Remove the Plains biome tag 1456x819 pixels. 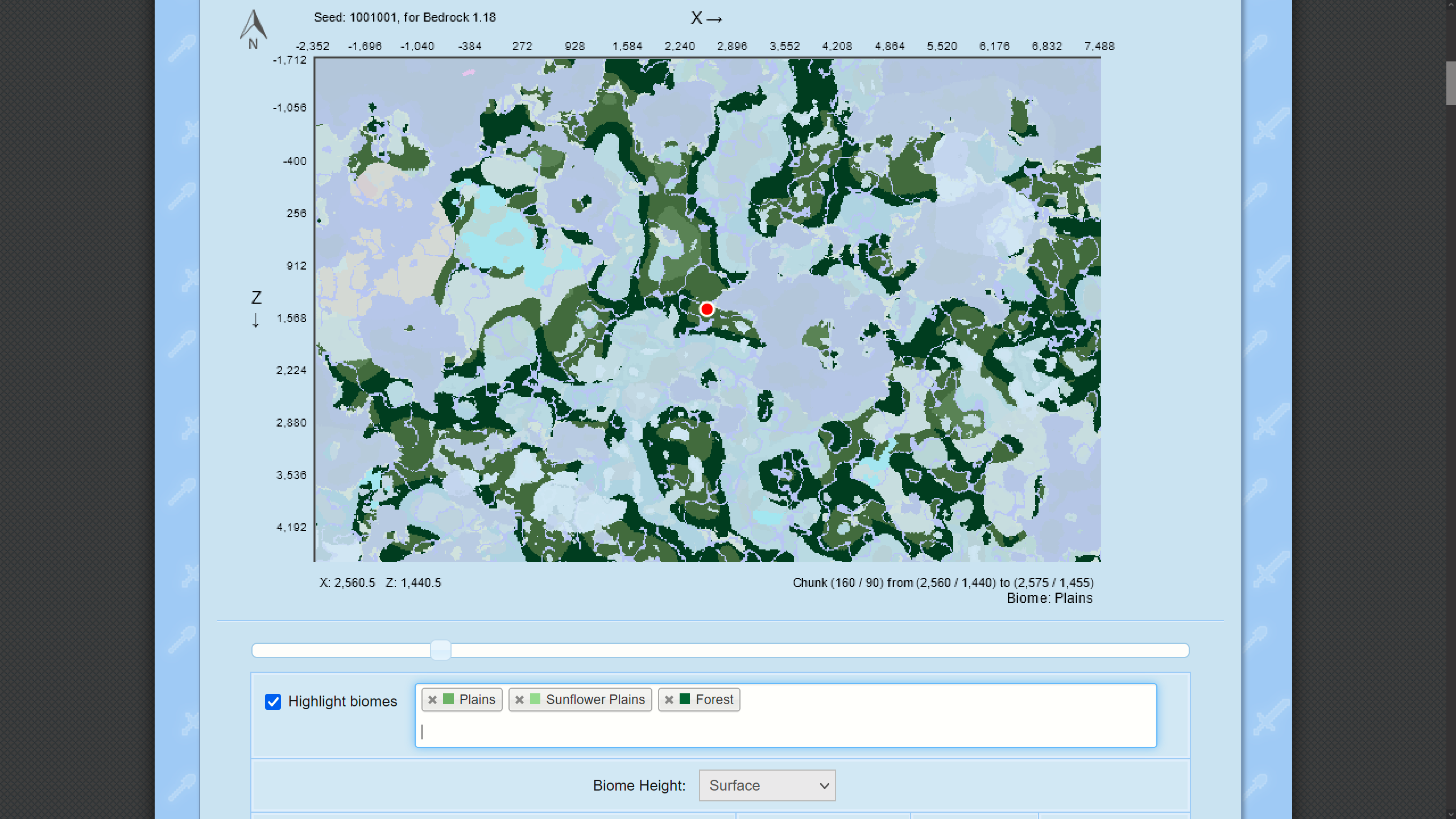pyautogui.click(x=432, y=700)
